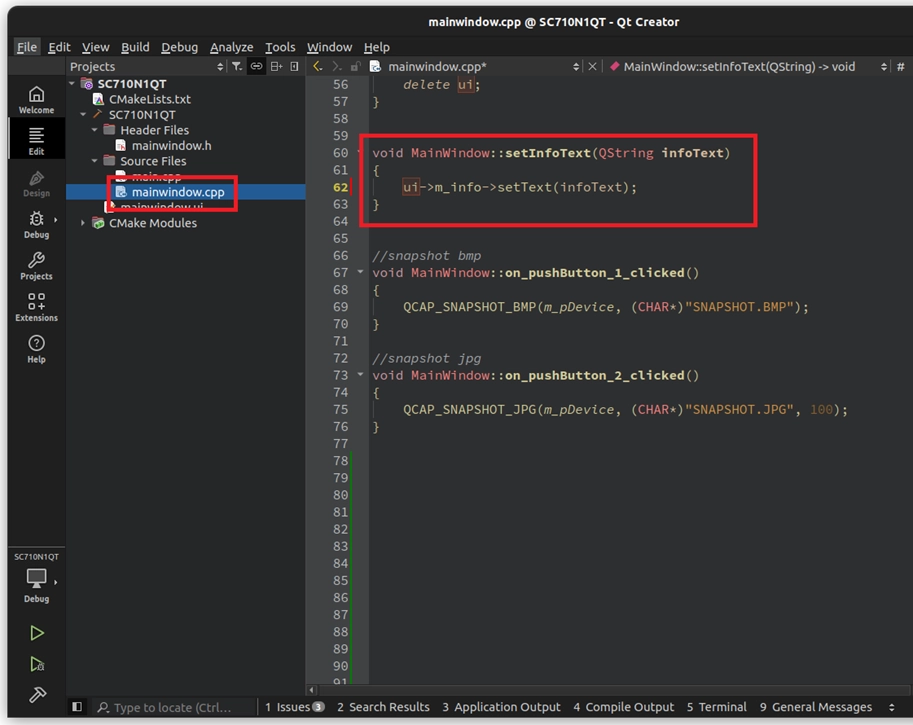This screenshot has height=725, width=913.
Task: Open Extensions mode
Action: (36, 307)
